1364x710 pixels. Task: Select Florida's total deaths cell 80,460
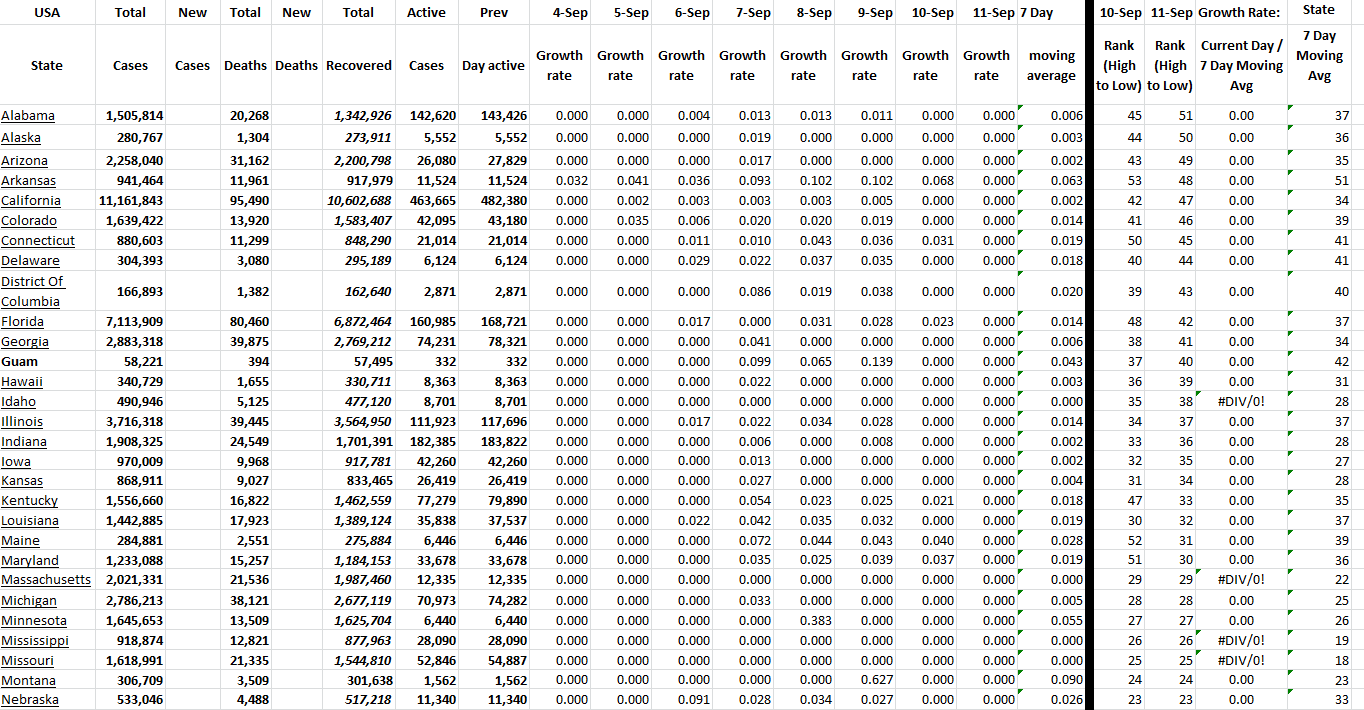click(245, 322)
